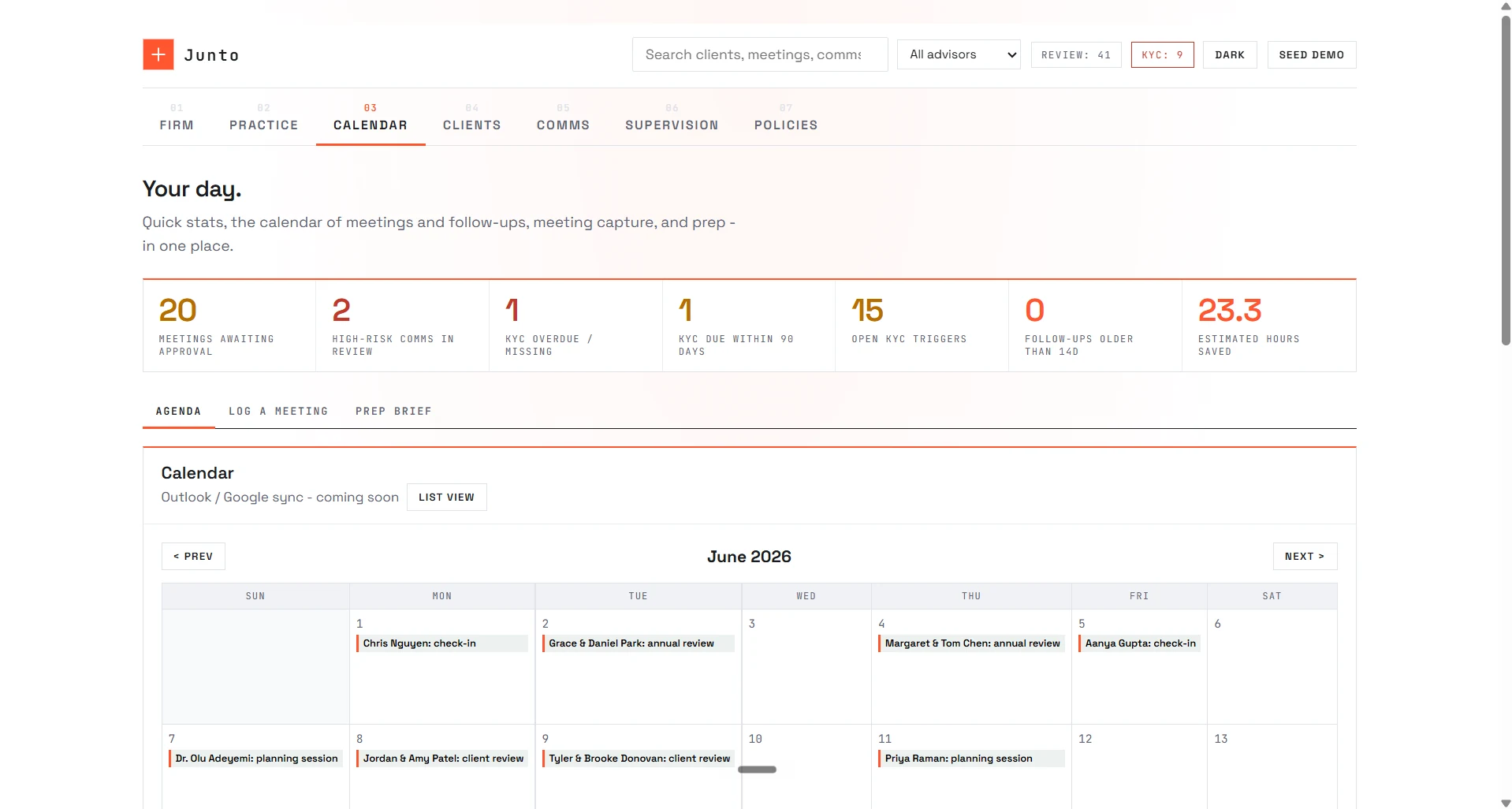Select the CALENDAR tab
The height and width of the screenshot is (809, 1512).
click(x=371, y=118)
